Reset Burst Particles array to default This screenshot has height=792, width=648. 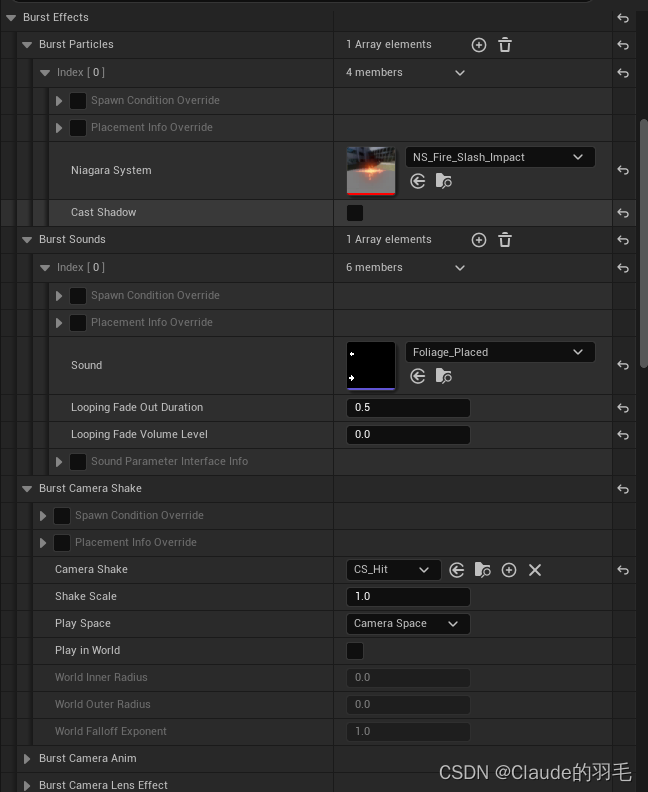pos(623,45)
